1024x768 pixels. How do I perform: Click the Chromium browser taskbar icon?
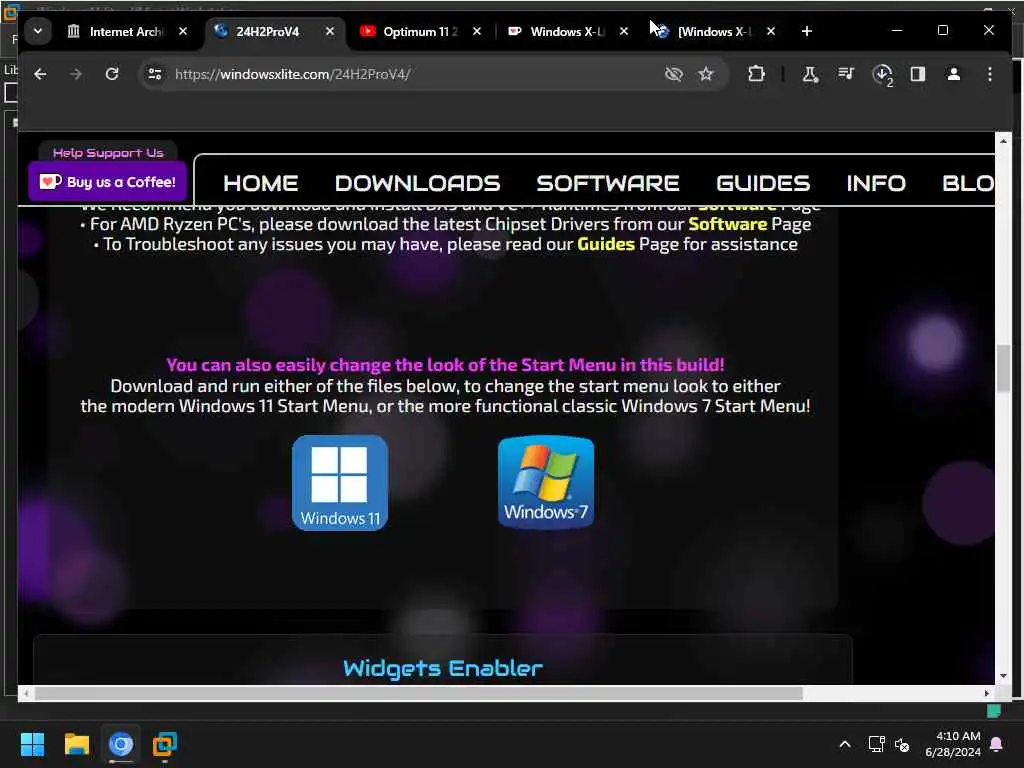[121, 744]
